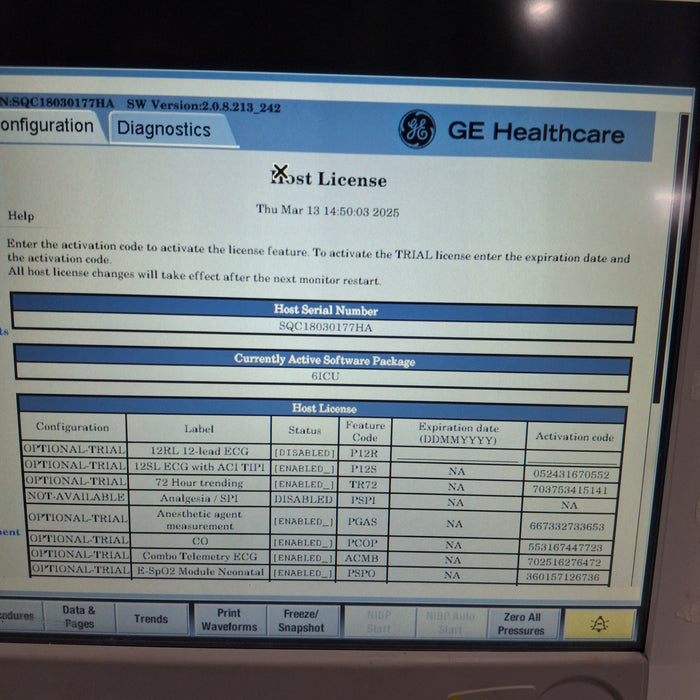
Task: Click the date-time text Thu Mar 13
Action: click(327, 210)
